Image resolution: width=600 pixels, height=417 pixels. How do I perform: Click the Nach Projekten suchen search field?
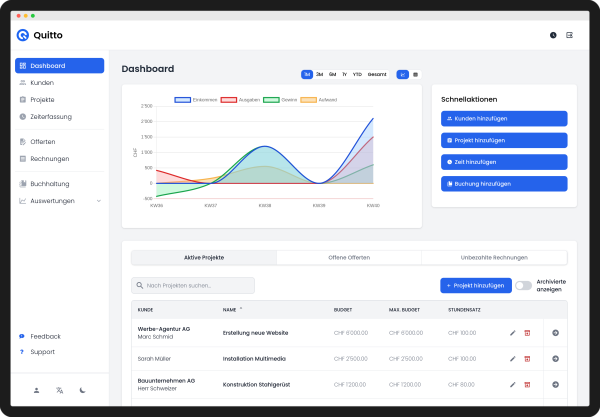pyautogui.click(x=193, y=286)
